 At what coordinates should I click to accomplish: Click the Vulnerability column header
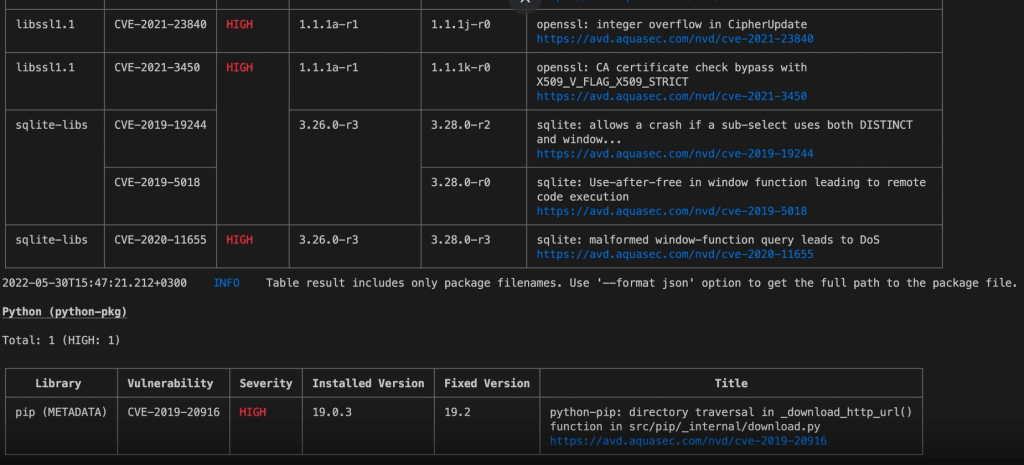(170, 384)
